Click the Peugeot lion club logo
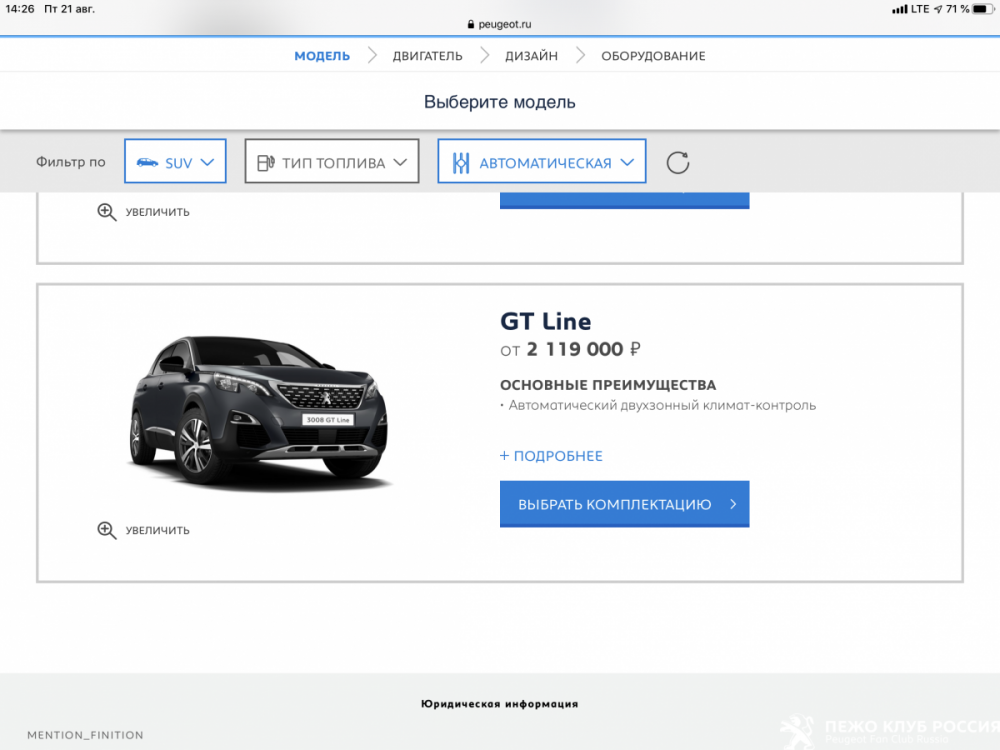This screenshot has height=750, width=1000. [x=797, y=731]
